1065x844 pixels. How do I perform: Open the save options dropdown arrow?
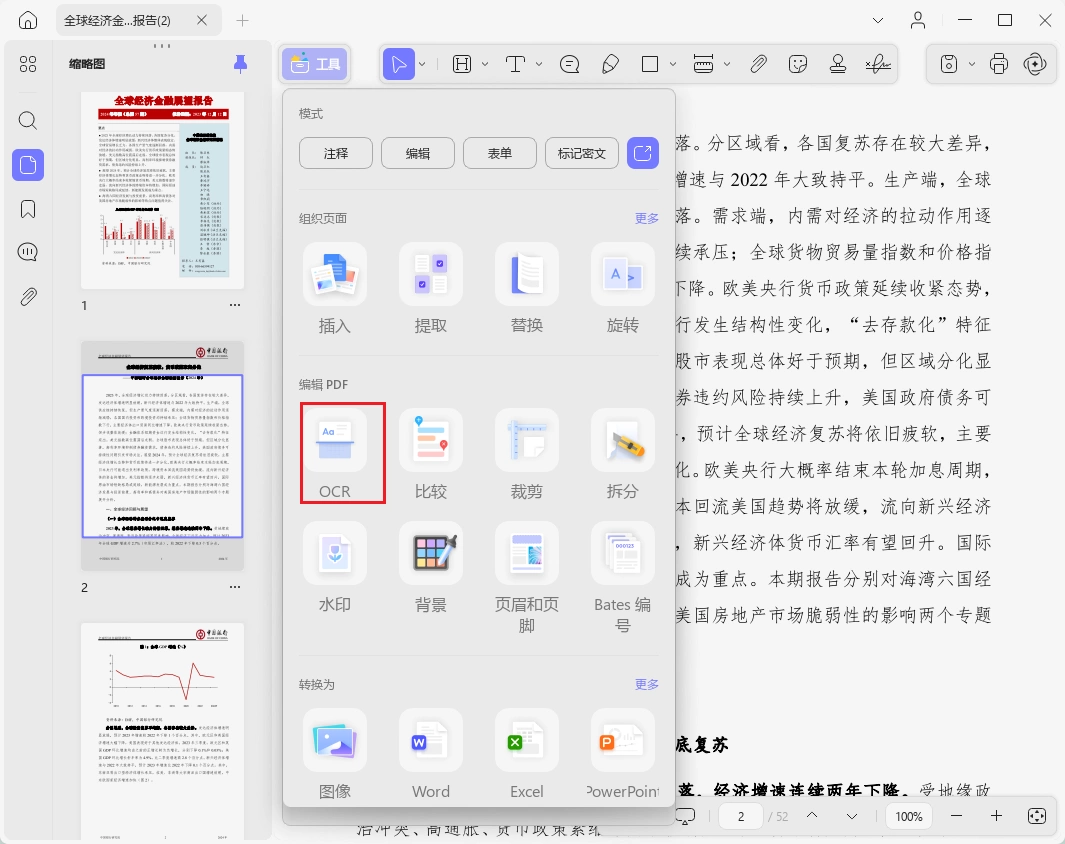pos(971,65)
